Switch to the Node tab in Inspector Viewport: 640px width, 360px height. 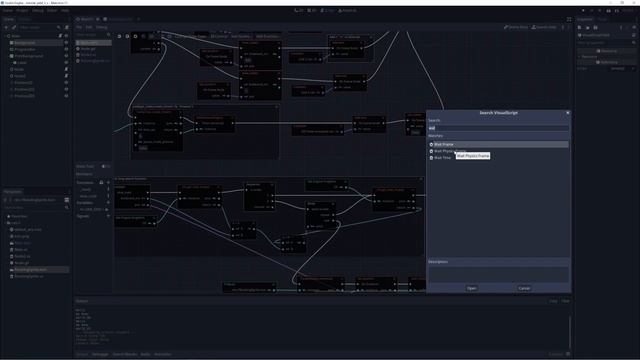point(602,19)
